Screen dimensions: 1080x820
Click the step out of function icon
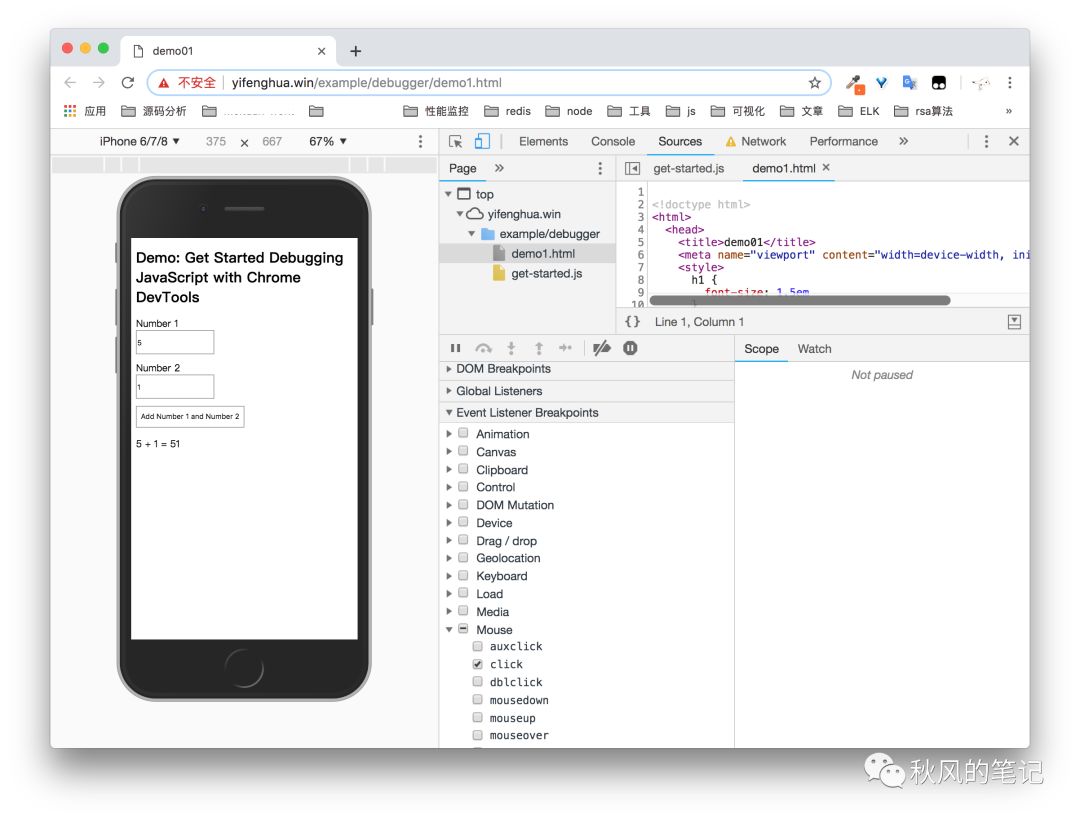[539, 348]
